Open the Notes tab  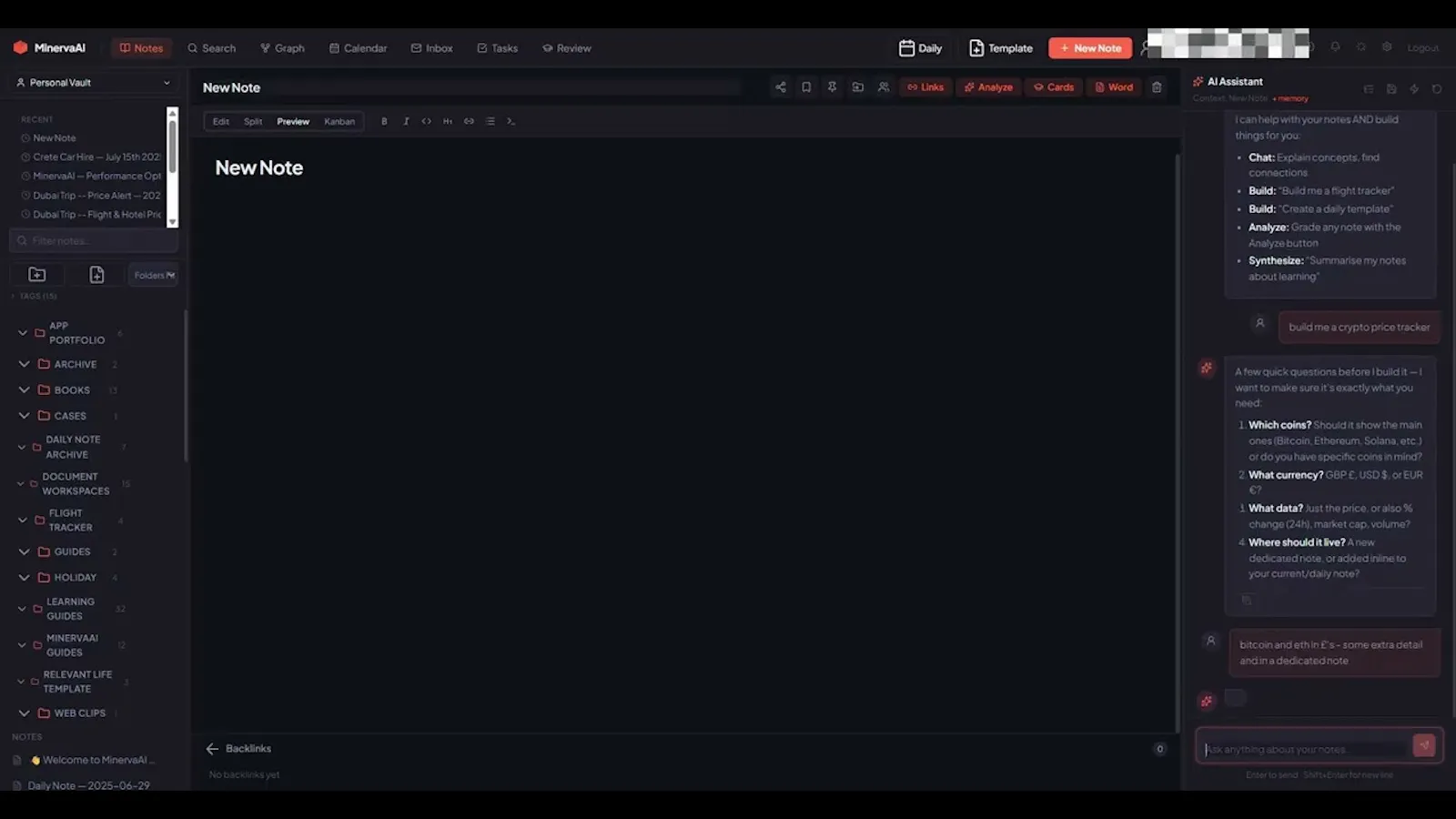pyautogui.click(x=141, y=48)
